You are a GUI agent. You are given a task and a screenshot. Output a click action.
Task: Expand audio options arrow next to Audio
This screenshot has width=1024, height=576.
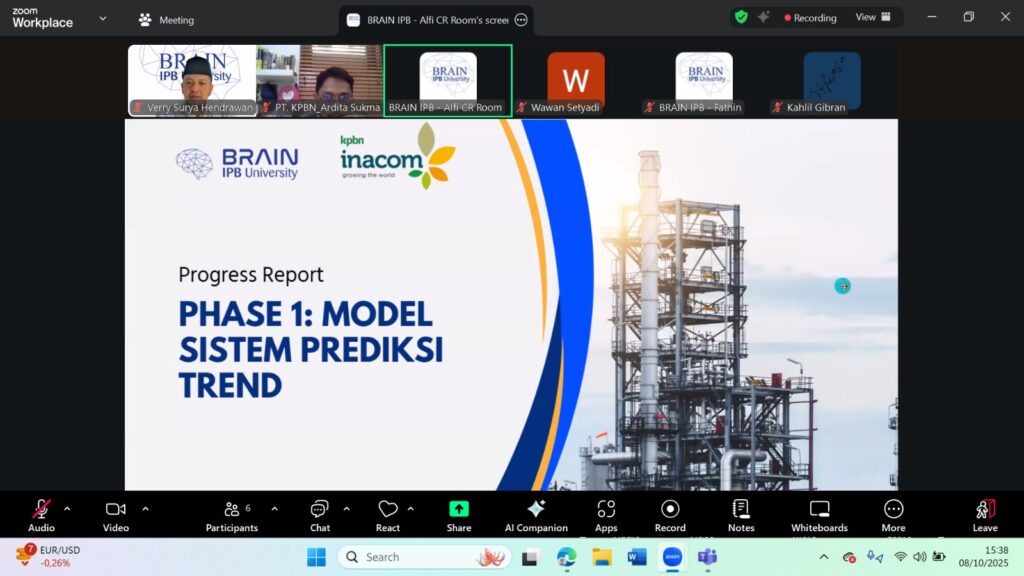[x=67, y=509]
